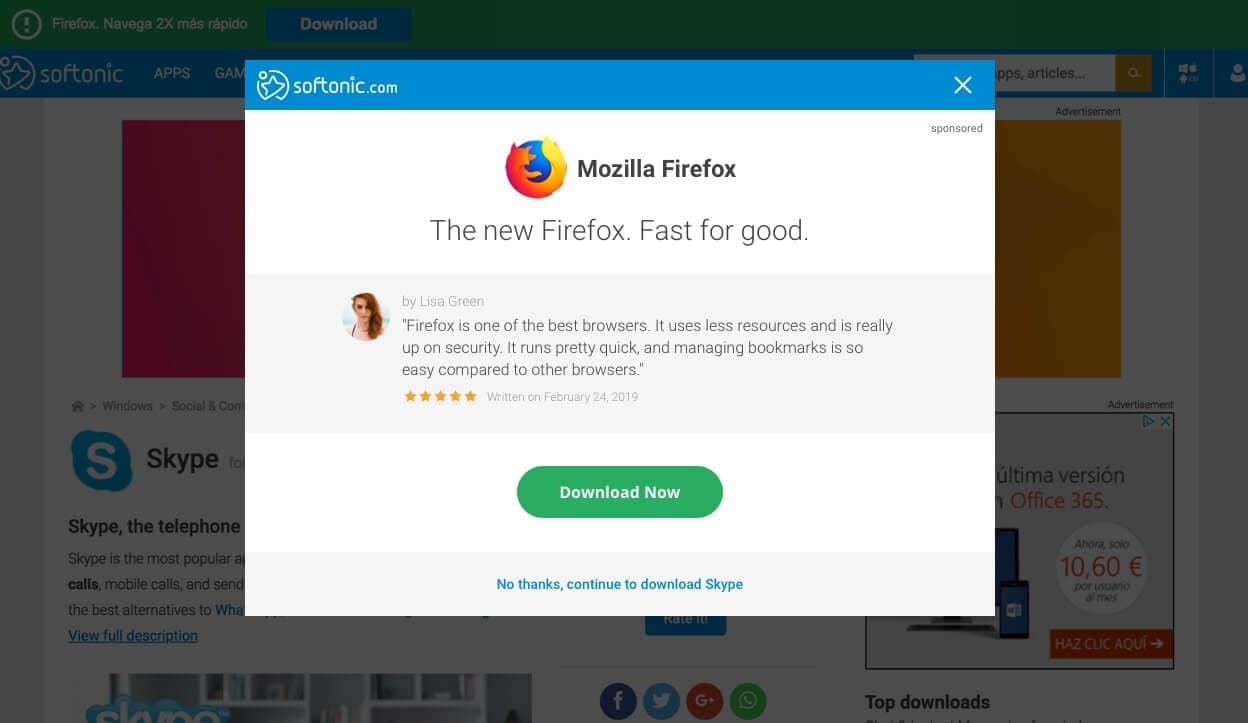
Task: Click the home icon in the breadcrumb
Action: [x=77, y=406]
